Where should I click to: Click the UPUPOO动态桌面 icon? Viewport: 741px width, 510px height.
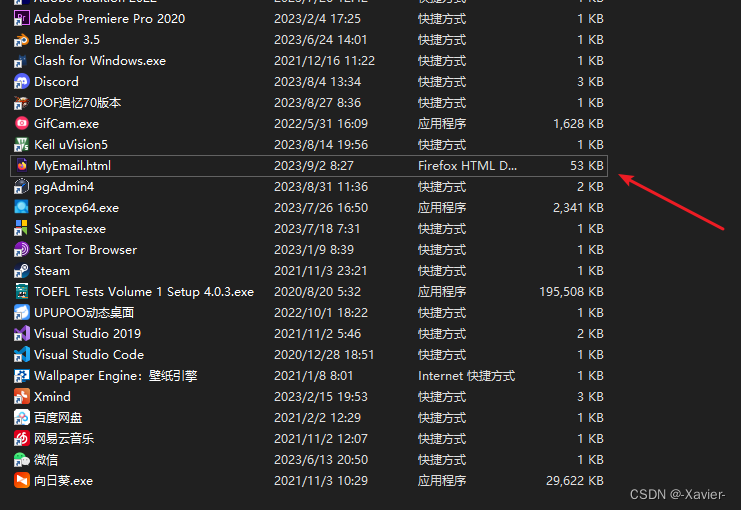(21, 312)
